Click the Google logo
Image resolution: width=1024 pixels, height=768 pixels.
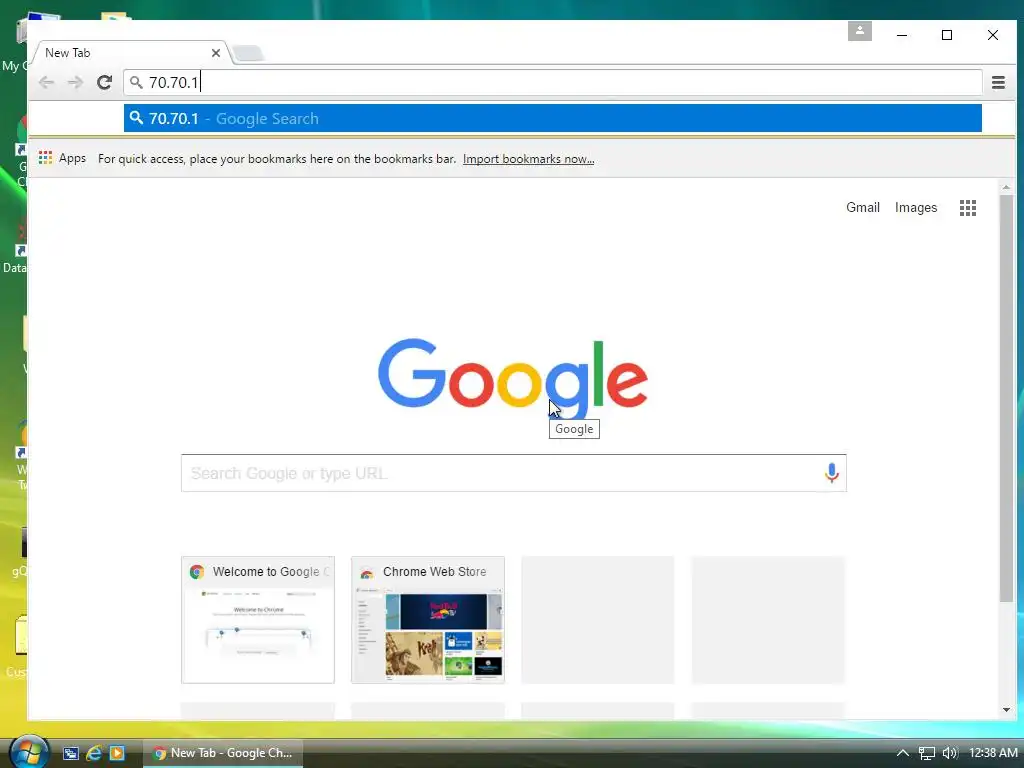513,377
